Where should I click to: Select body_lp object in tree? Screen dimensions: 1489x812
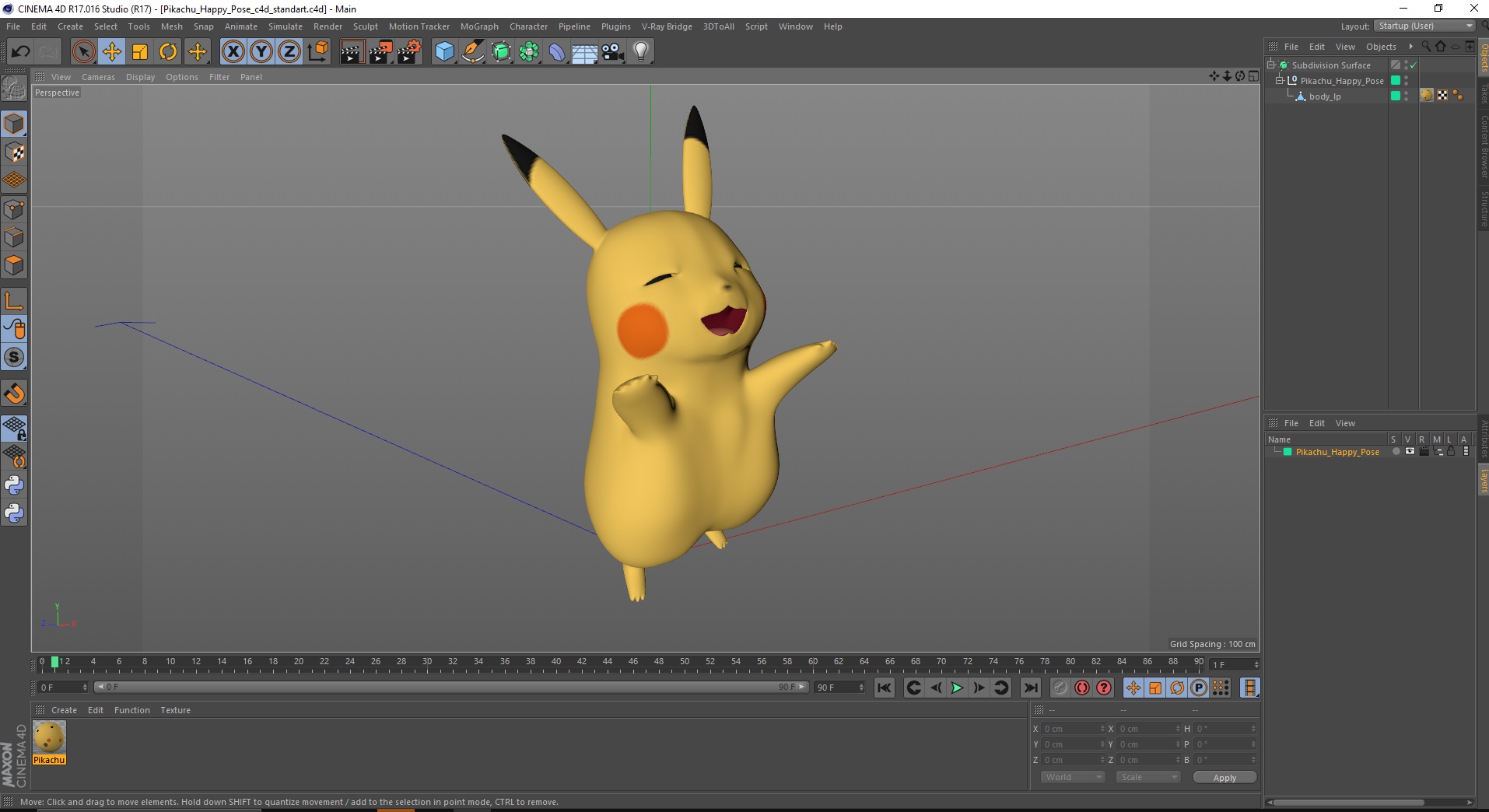click(x=1324, y=96)
